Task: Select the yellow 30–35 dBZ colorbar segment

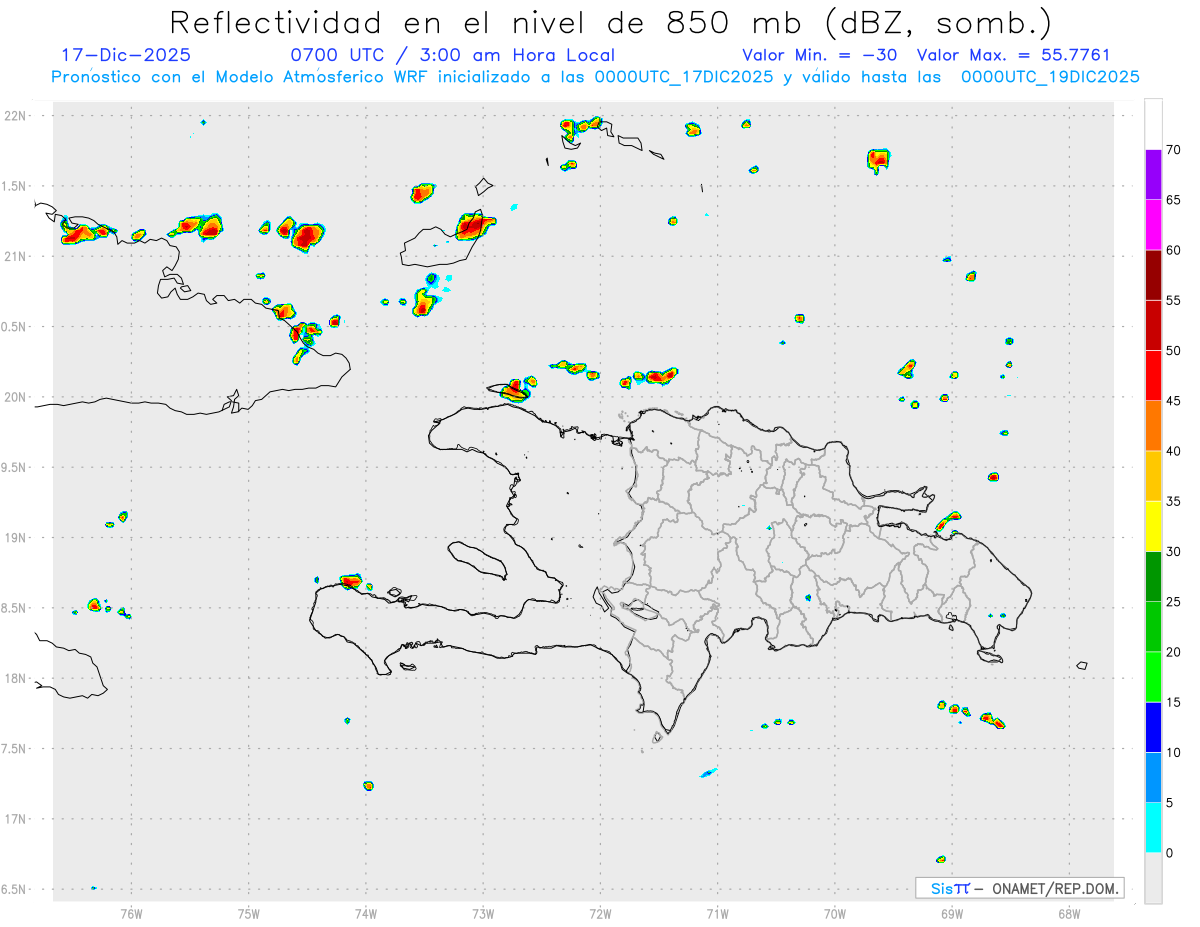Action: [1153, 527]
